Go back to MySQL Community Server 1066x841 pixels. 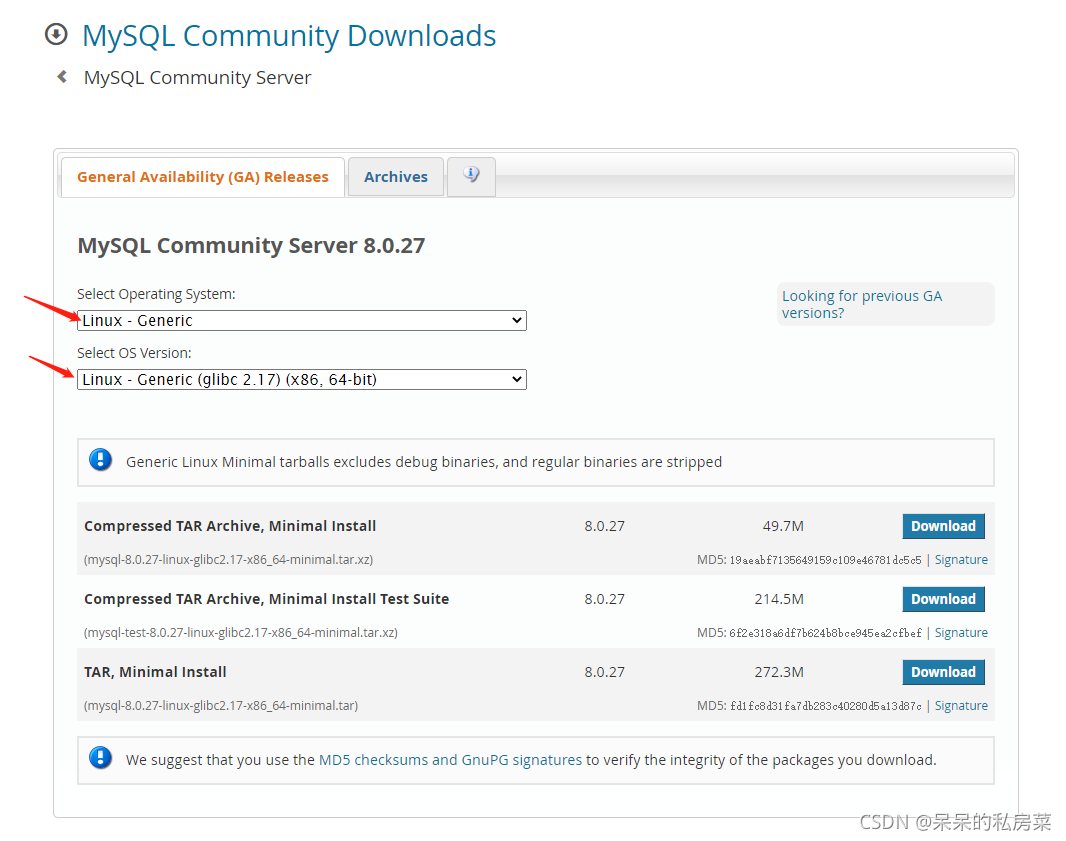click(x=197, y=78)
